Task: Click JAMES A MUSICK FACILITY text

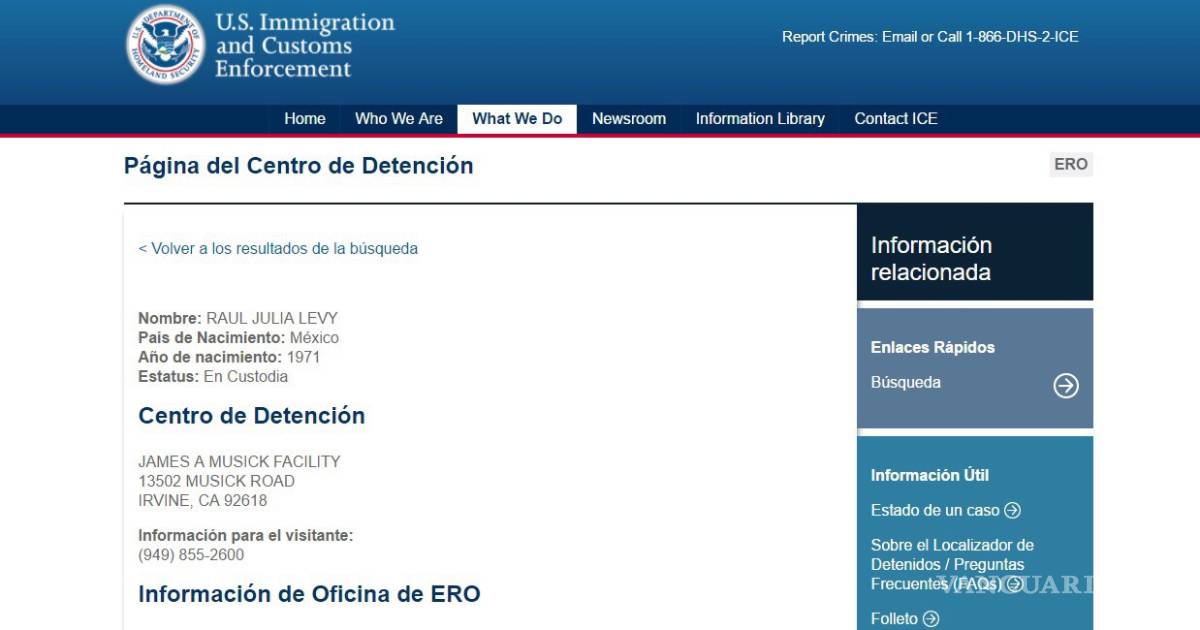Action: pyautogui.click(x=239, y=462)
